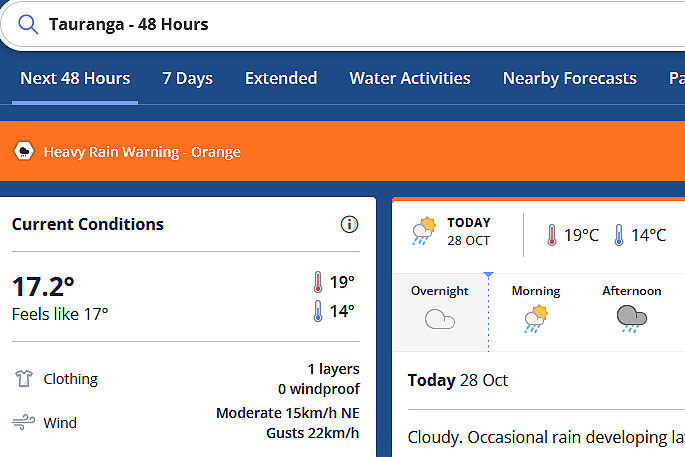Open the Current Conditions info icon
The width and height of the screenshot is (685, 457).
coord(349,224)
